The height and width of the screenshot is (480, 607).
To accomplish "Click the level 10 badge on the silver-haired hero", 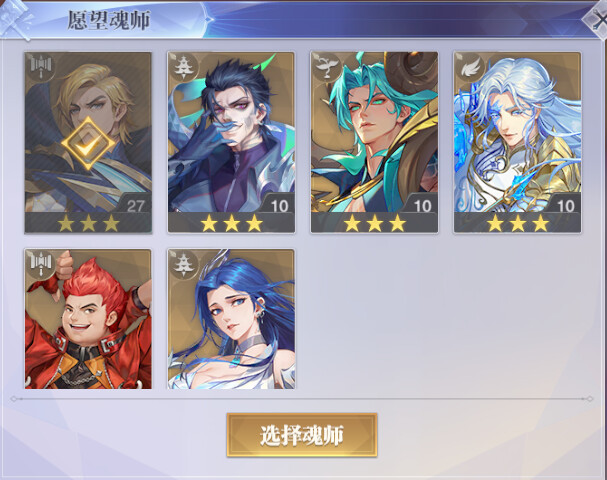I will coord(565,206).
